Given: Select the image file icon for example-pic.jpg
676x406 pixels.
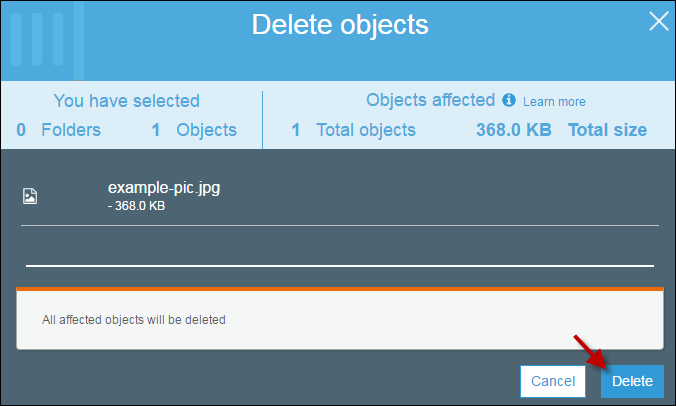Looking at the screenshot, I should click(30, 196).
